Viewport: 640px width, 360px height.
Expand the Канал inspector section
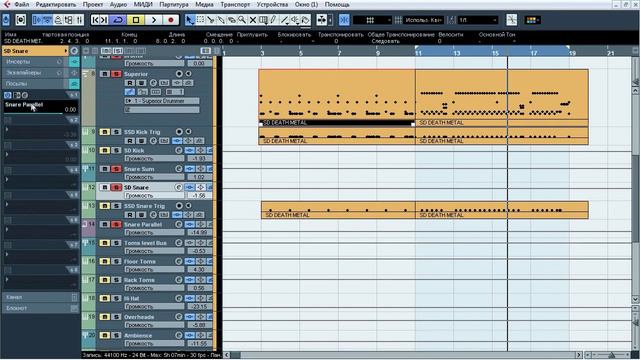pyautogui.click(x=40, y=297)
